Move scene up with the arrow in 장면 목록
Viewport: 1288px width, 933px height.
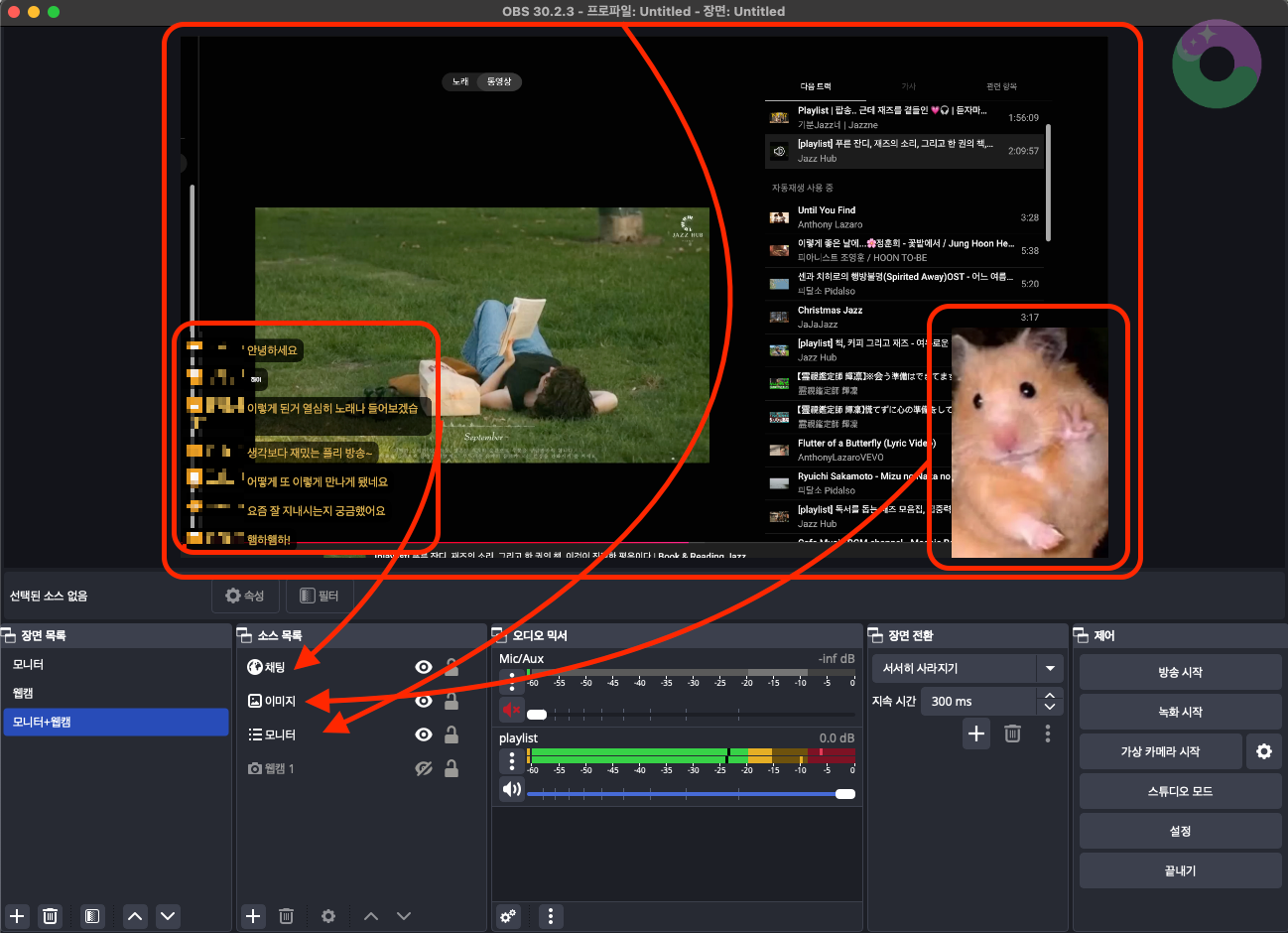coord(135,916)
